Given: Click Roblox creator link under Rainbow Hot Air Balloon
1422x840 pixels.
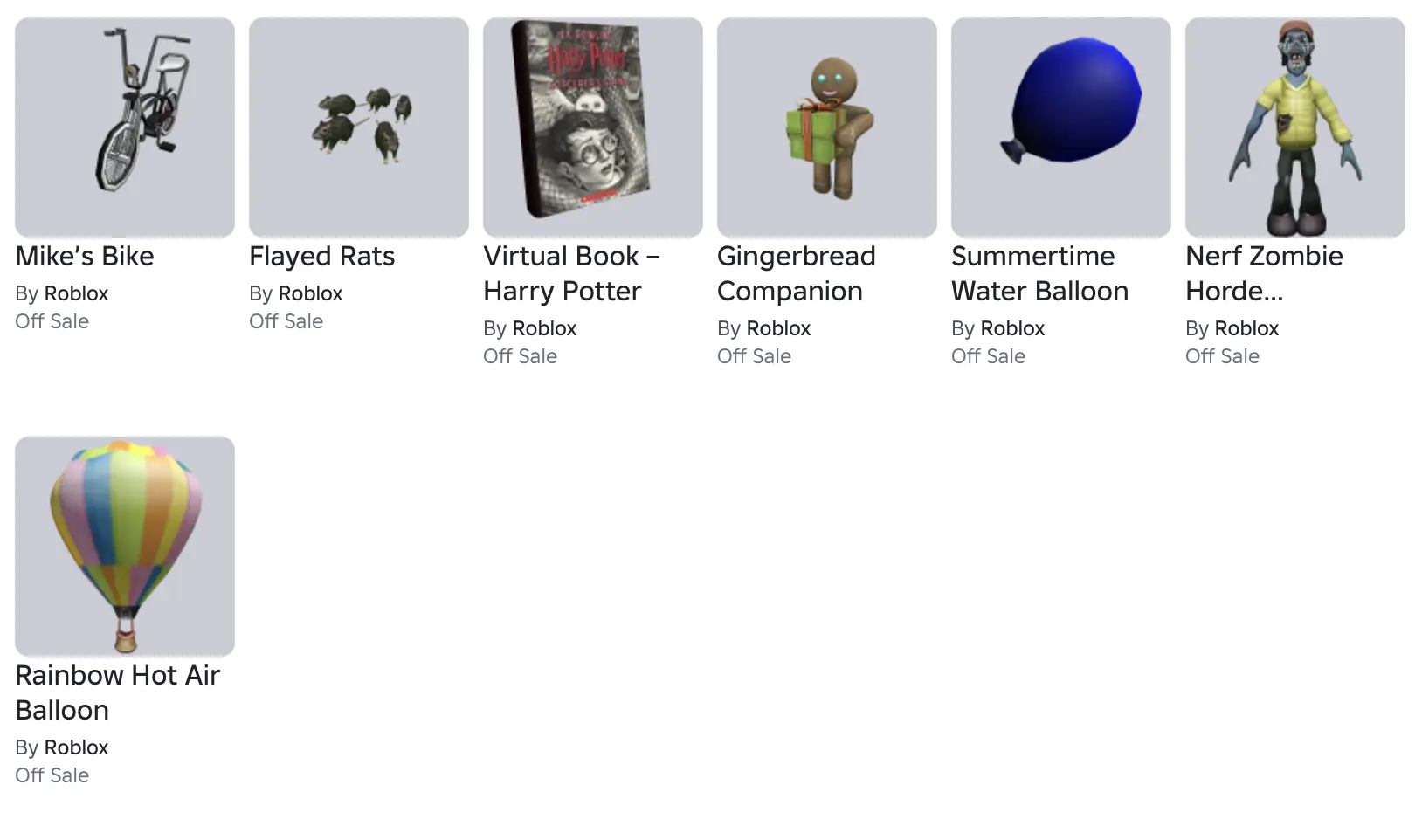Looking at the screenshot, I should [x=76, y=747].
